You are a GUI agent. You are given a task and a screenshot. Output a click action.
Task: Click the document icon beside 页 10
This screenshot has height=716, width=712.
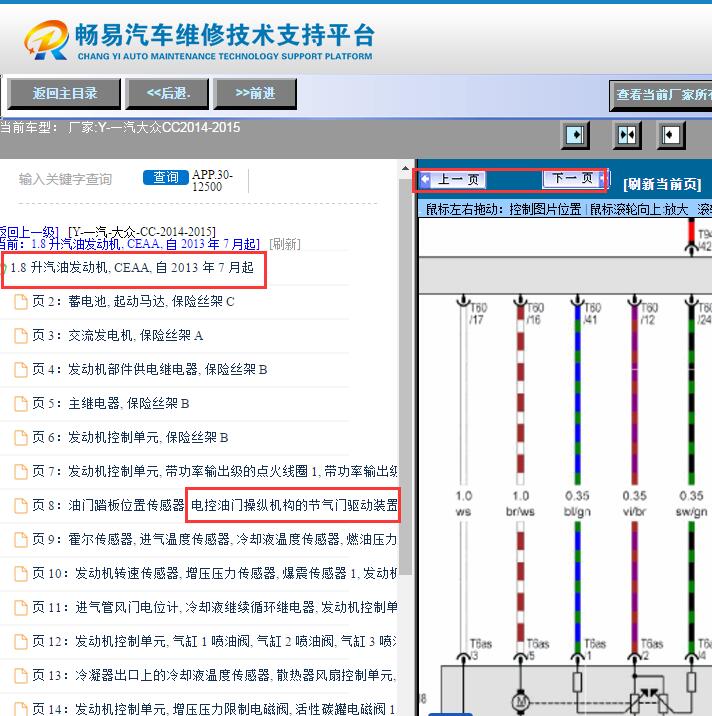click(x=21, y=574)
